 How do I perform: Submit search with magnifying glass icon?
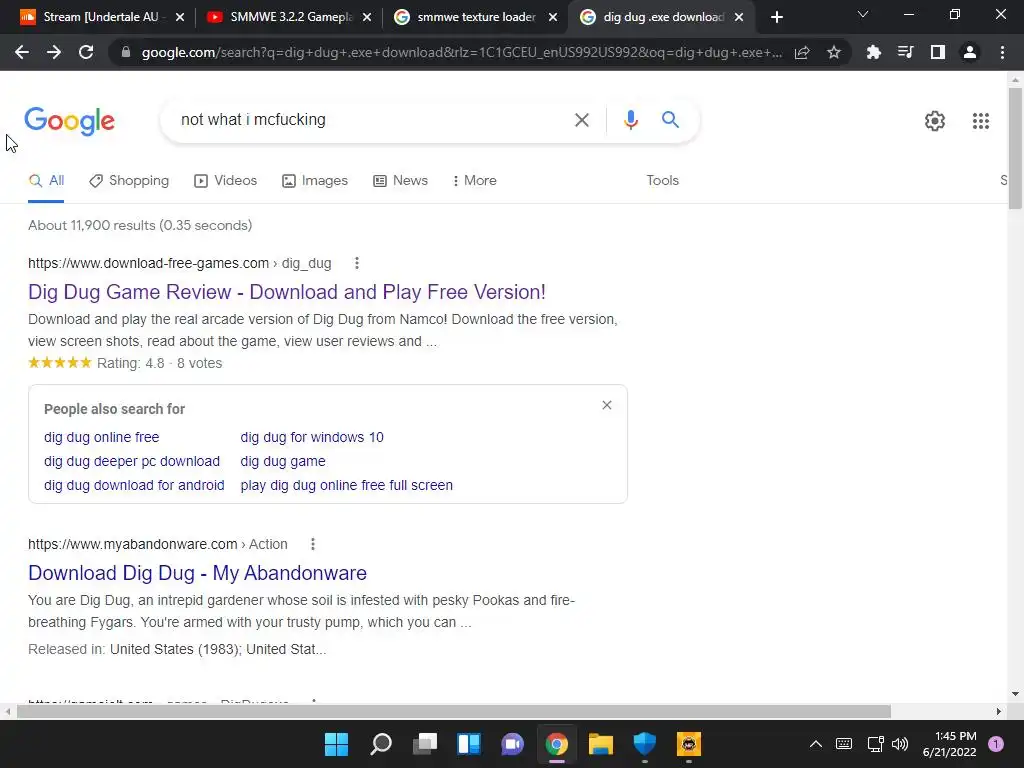[x=670, y=120]
